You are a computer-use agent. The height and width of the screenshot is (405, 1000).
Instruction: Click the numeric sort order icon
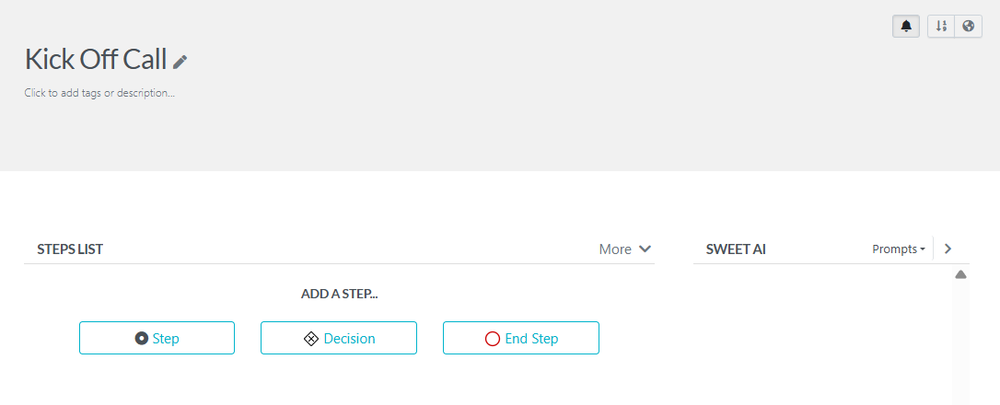pos(941,27)
